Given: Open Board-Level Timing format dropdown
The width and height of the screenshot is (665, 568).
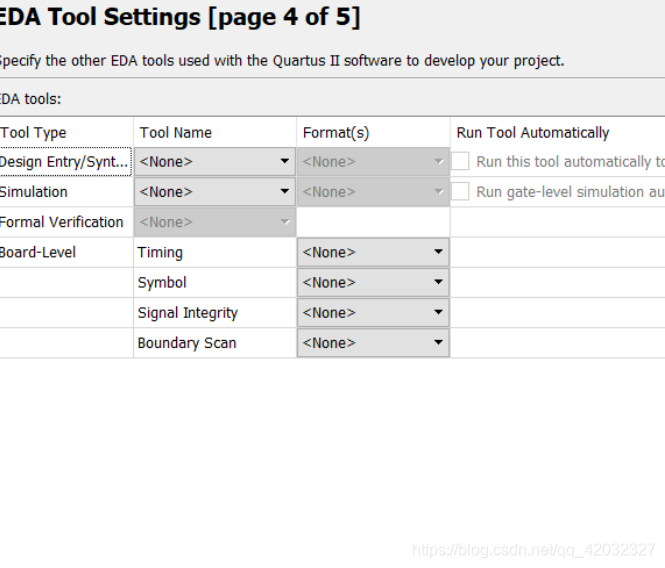Looking at the screenshot, I should tap(373, 252).
